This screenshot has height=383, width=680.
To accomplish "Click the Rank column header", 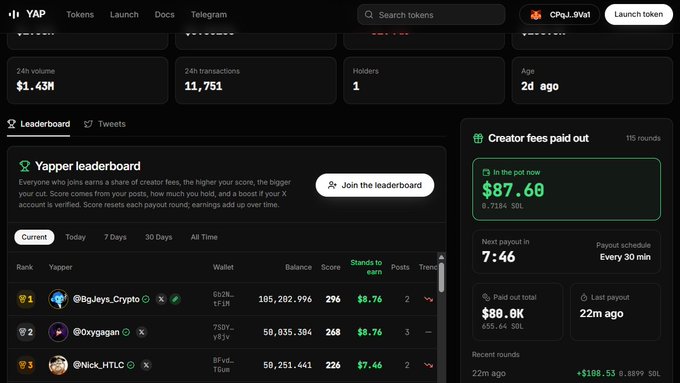I will click(25, 267).
